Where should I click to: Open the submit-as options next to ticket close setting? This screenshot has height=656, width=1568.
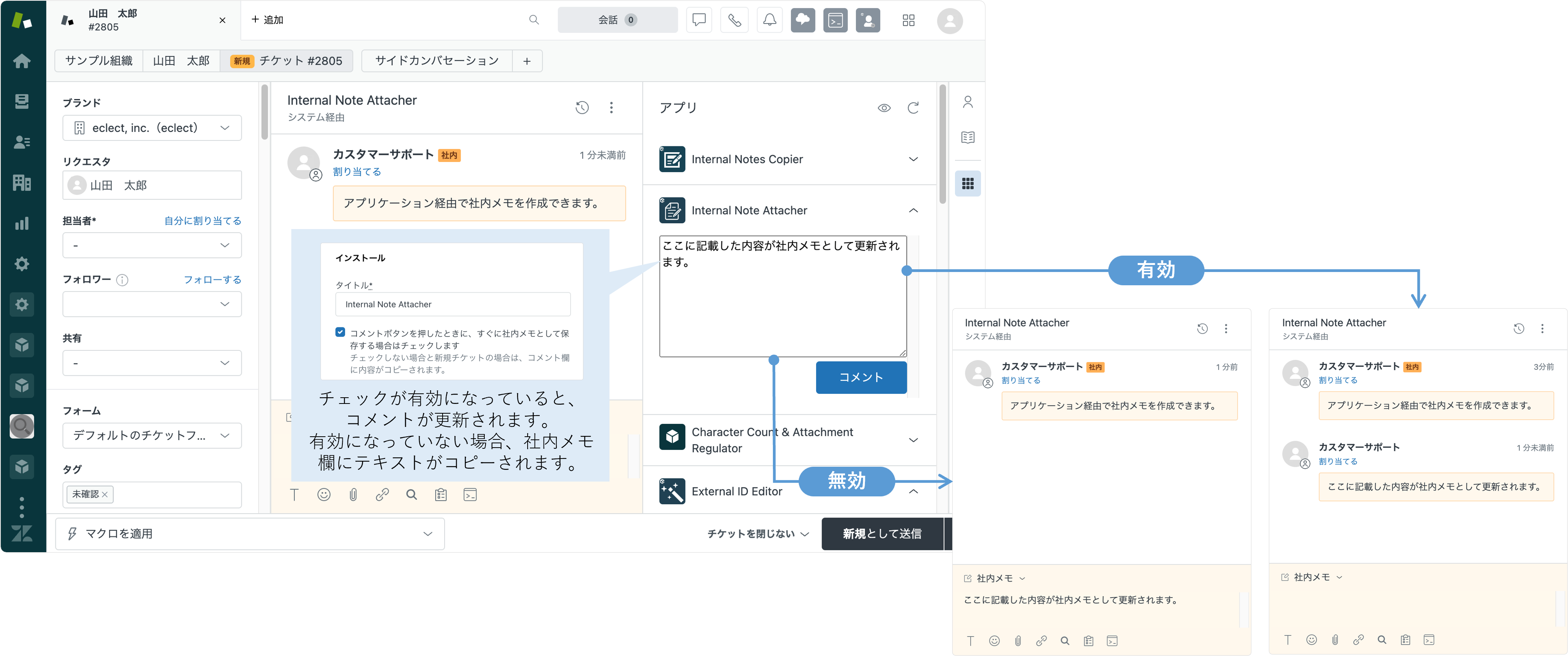[x=758, y=533]
